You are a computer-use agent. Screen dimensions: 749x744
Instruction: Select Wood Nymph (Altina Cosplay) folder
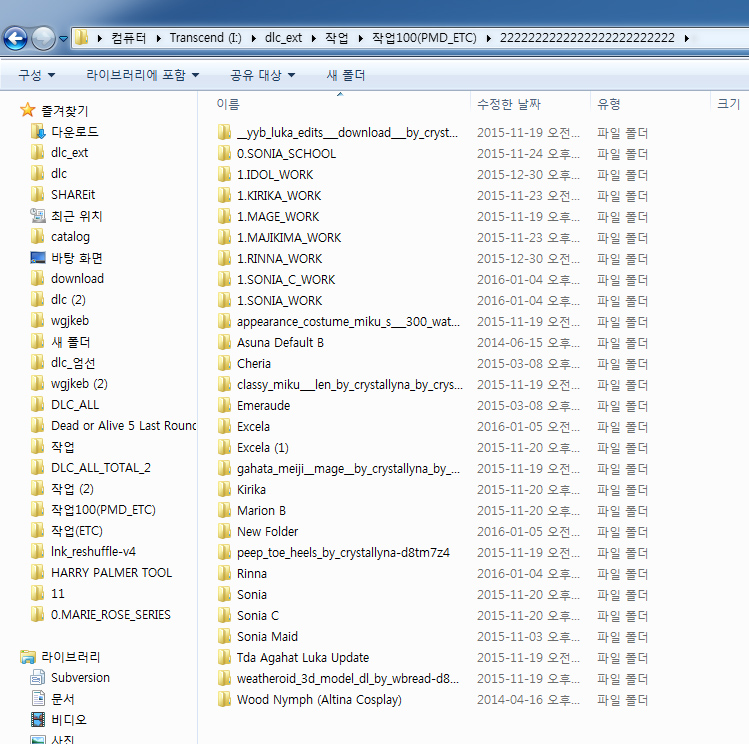tap(318, 700)
